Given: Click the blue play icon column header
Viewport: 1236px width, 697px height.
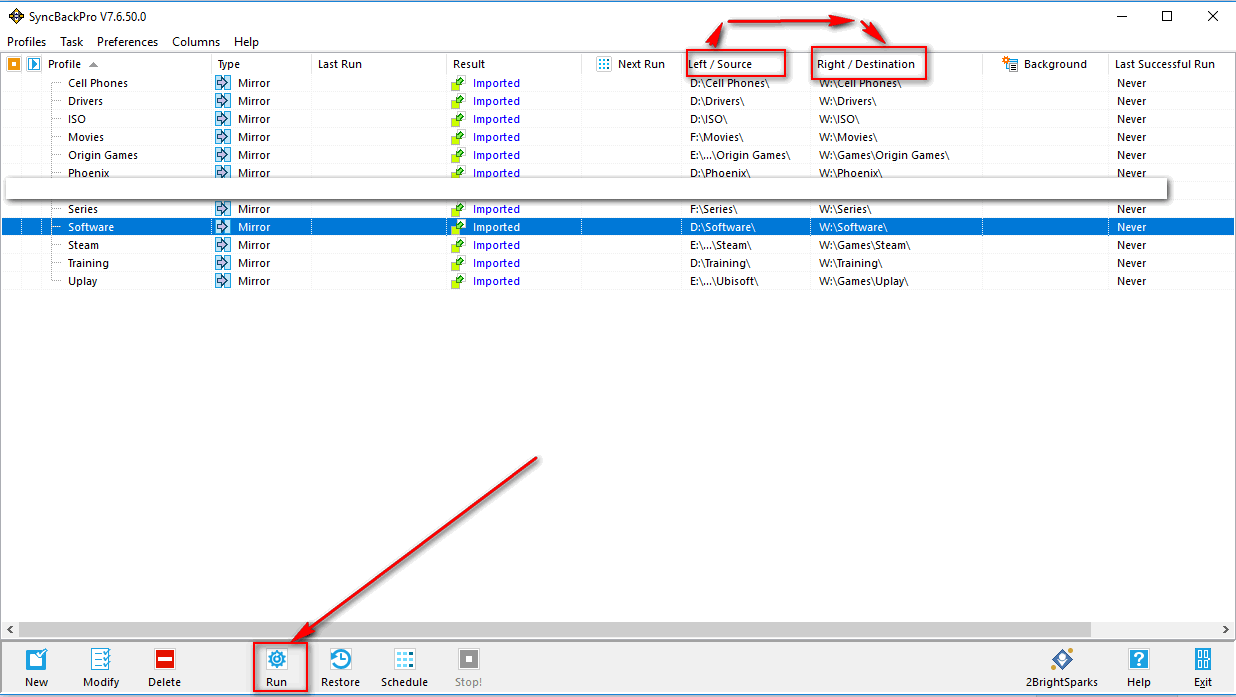Looking at the screenshot, I should (33, 64).
